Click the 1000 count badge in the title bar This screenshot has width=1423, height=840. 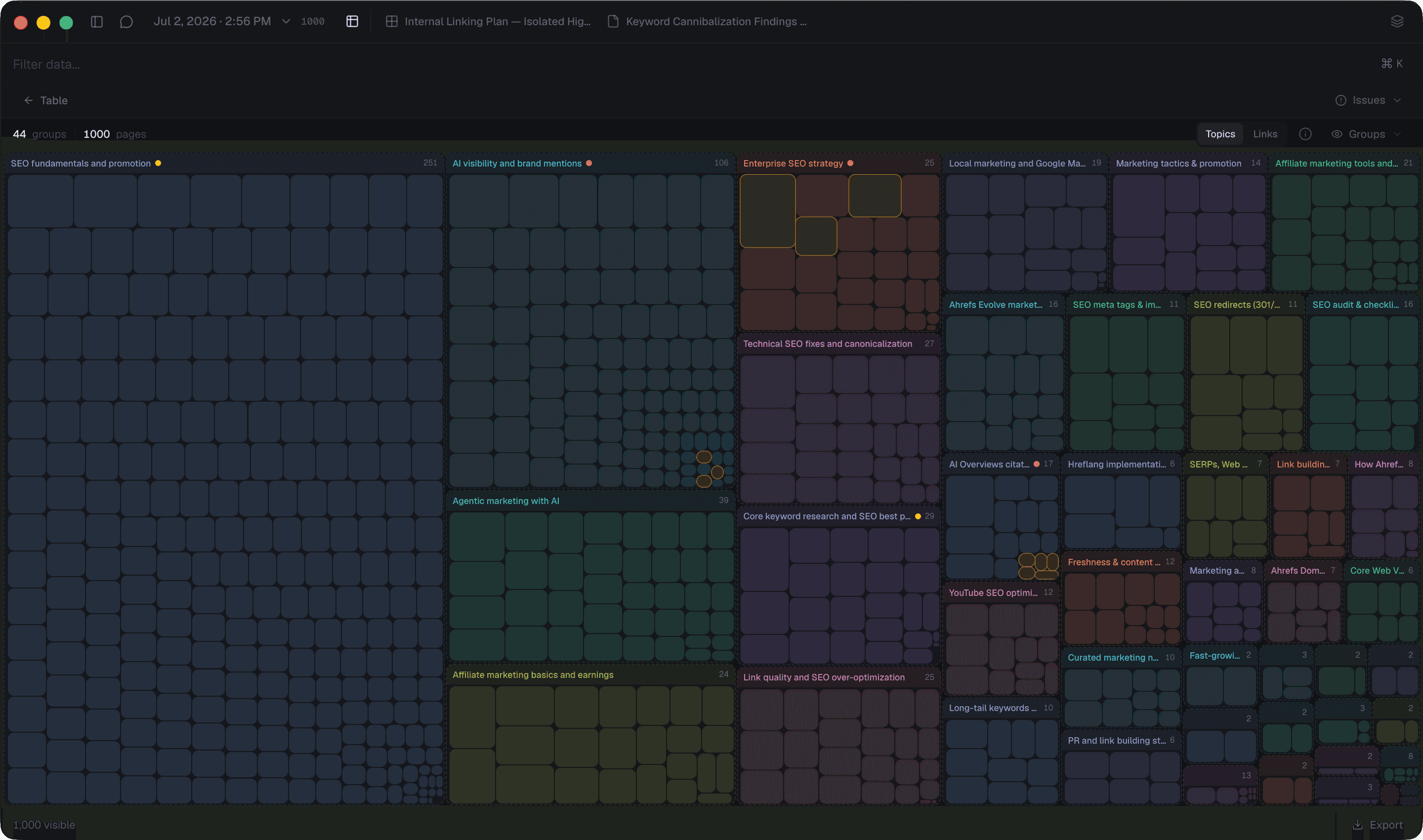[x=312, y=22]
